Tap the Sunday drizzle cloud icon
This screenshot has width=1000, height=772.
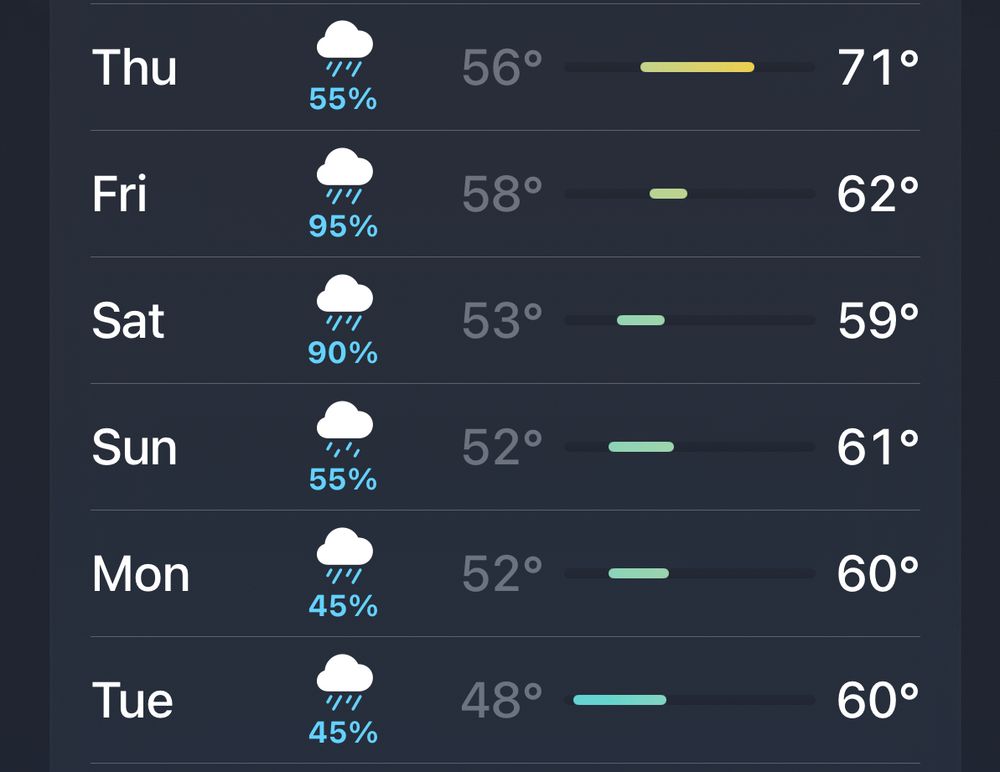coord(344,429)
